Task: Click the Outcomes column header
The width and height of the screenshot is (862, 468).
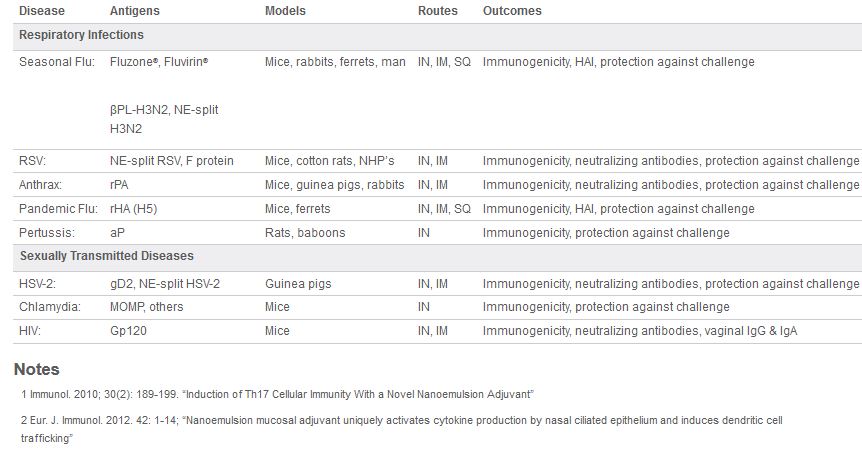Action: point(512,11)
